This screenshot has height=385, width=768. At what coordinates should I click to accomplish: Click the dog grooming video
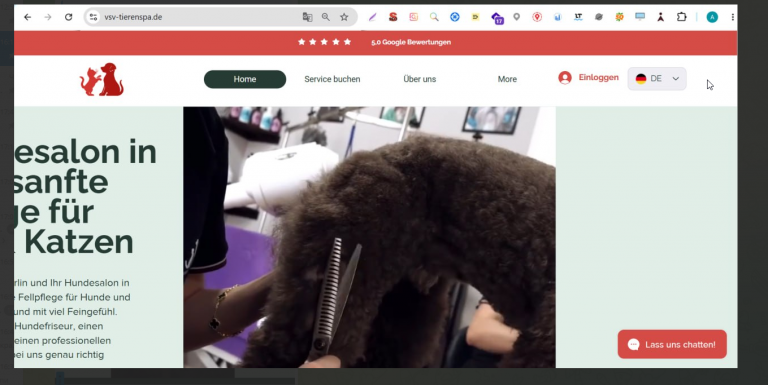[x=369, y=237]
